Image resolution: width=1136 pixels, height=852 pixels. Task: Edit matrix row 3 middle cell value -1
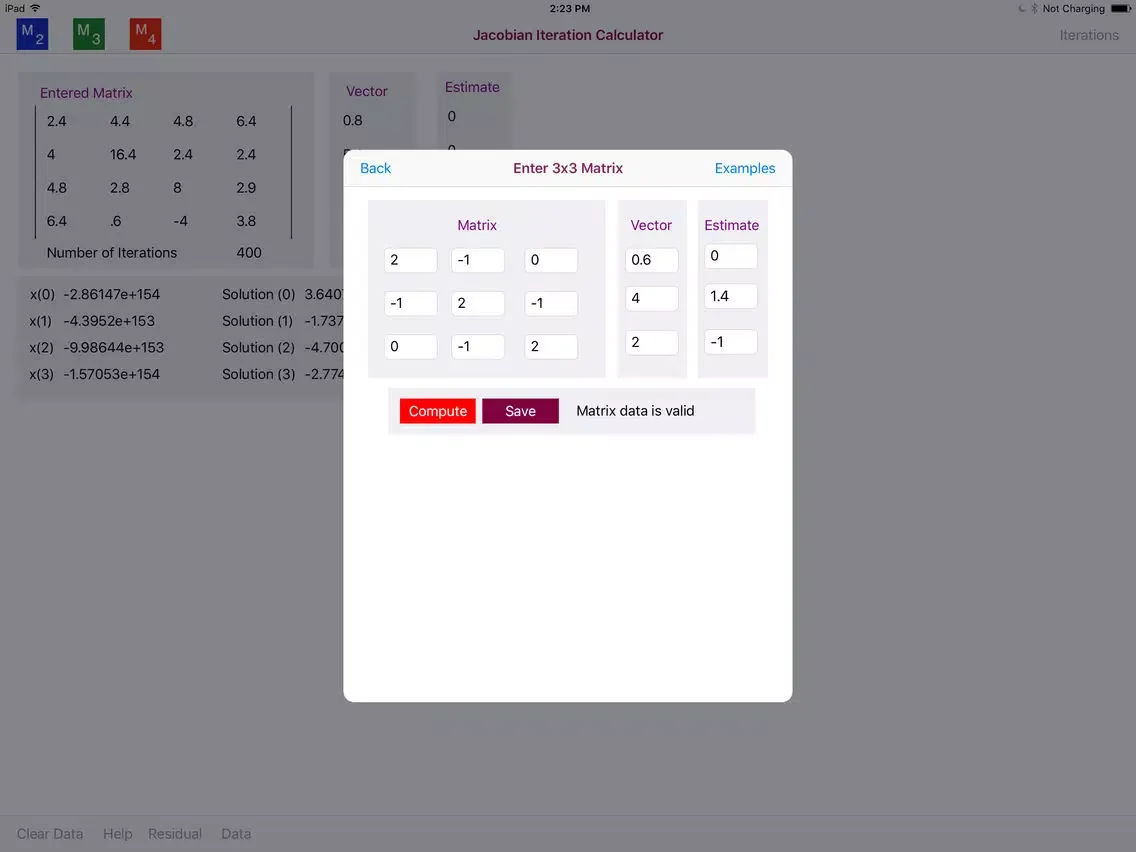click(x=478, y=346)
